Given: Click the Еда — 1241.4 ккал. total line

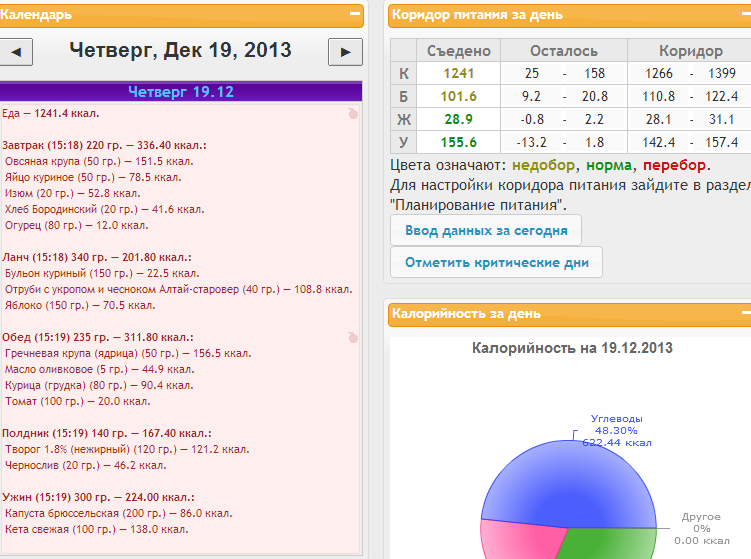Looking at the screenshot, I should coord(51,114).
